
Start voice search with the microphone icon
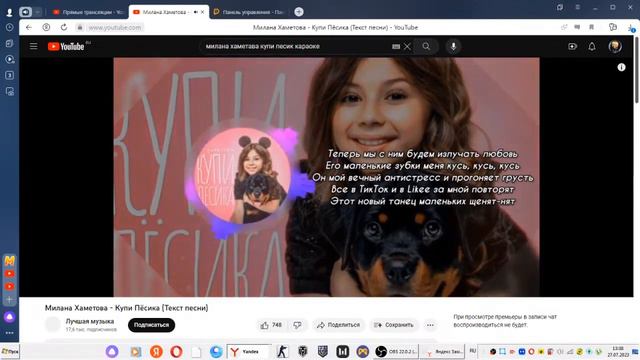(x=453, y=47)
